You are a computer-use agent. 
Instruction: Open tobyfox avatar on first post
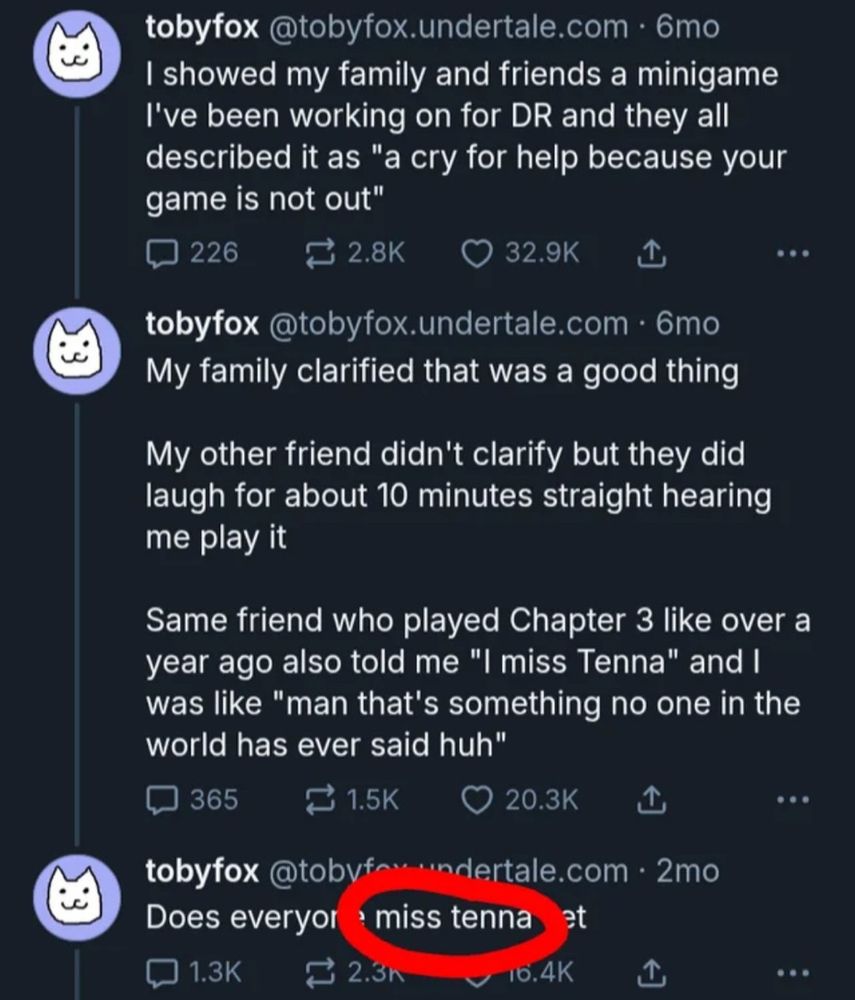77,54
